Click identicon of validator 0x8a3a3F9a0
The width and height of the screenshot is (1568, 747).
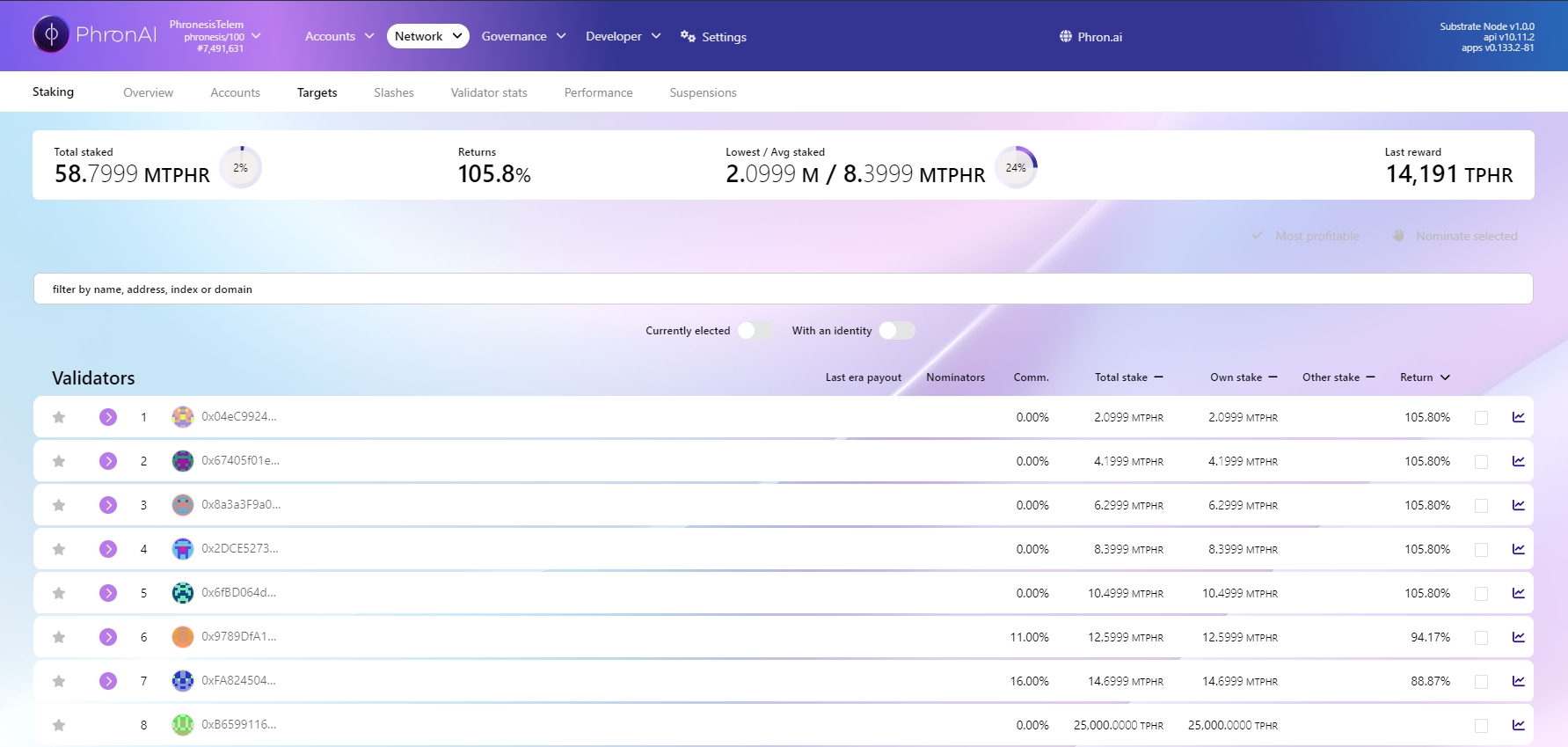pos(183,505)
